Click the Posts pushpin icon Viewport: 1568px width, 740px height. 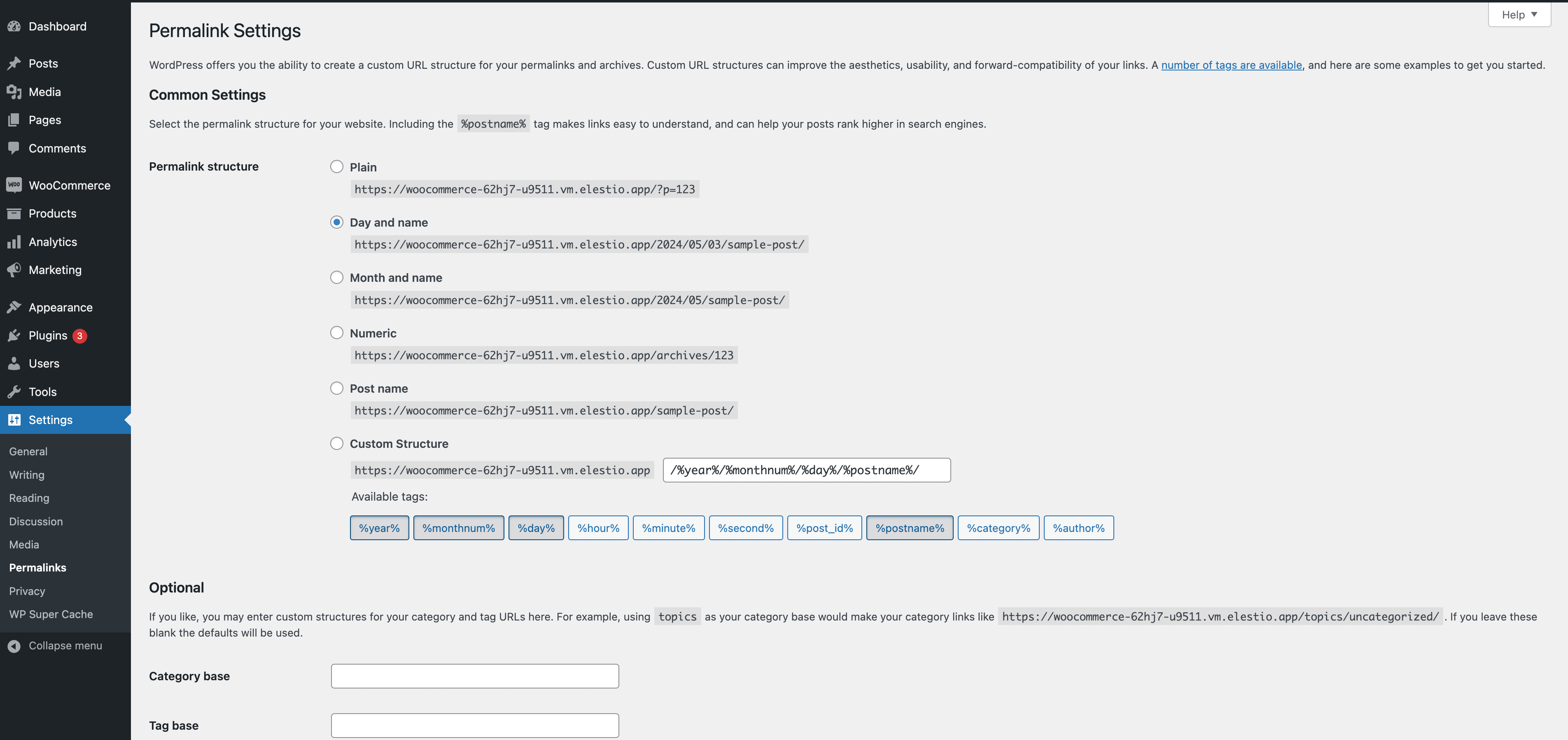pyautogui.click(x=14, y=63)
